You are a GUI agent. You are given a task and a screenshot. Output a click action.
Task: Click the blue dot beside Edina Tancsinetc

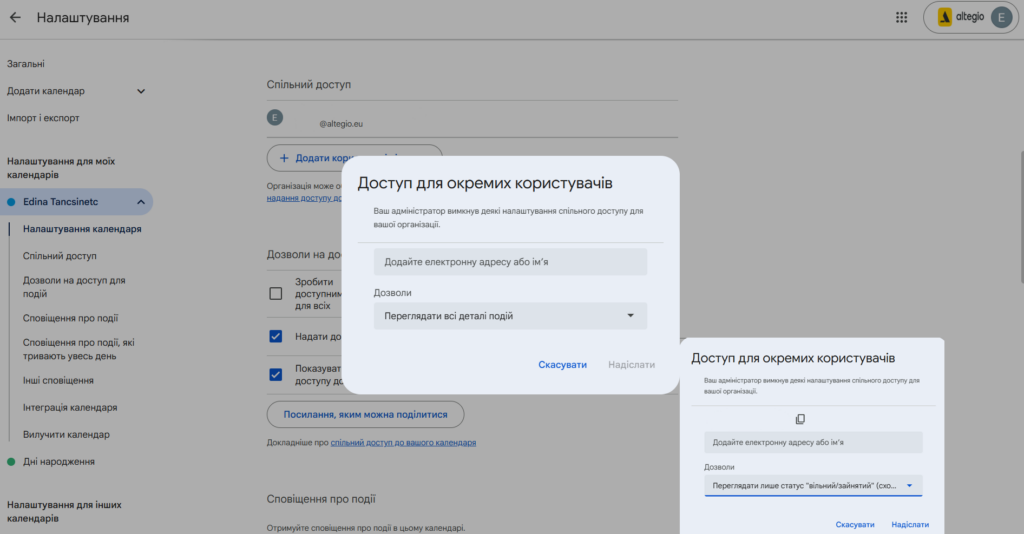pos(11,202)
